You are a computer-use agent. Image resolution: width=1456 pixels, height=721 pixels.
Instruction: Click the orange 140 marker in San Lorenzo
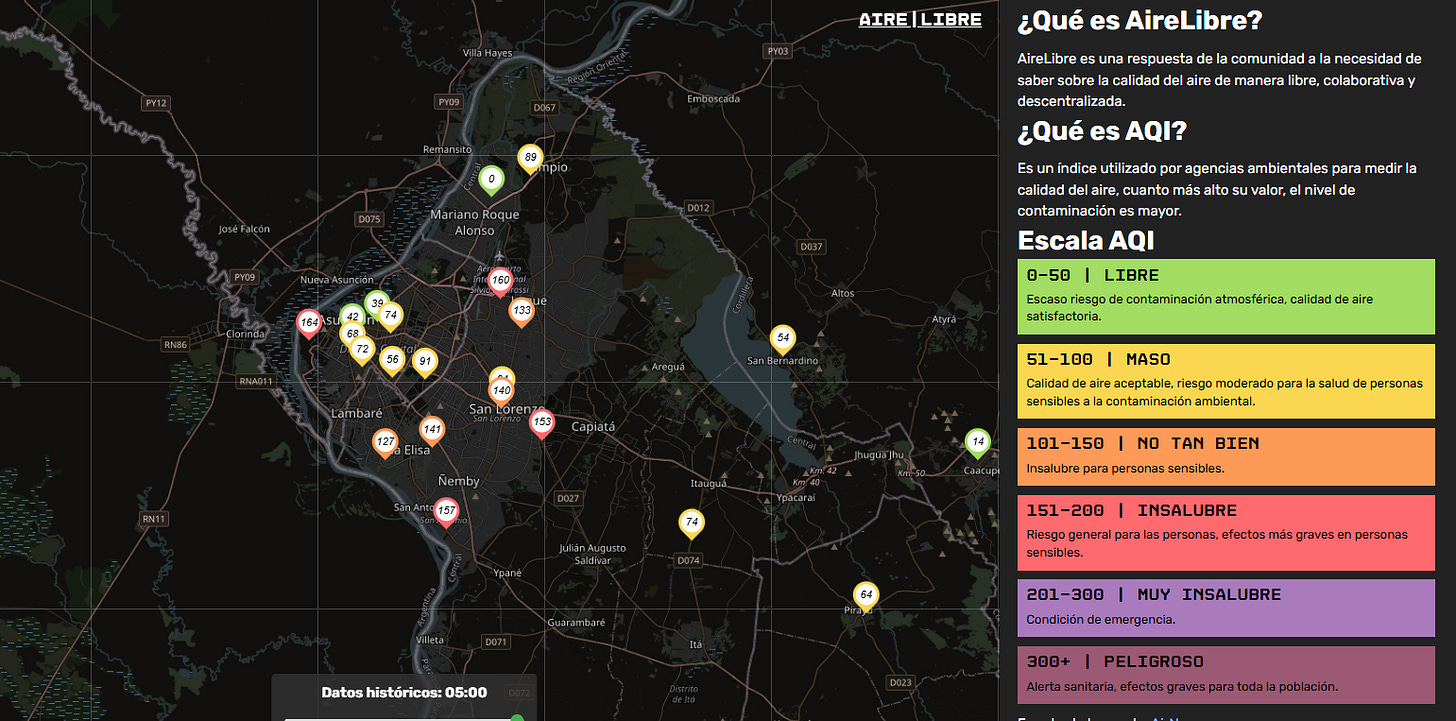coord(502,391)
